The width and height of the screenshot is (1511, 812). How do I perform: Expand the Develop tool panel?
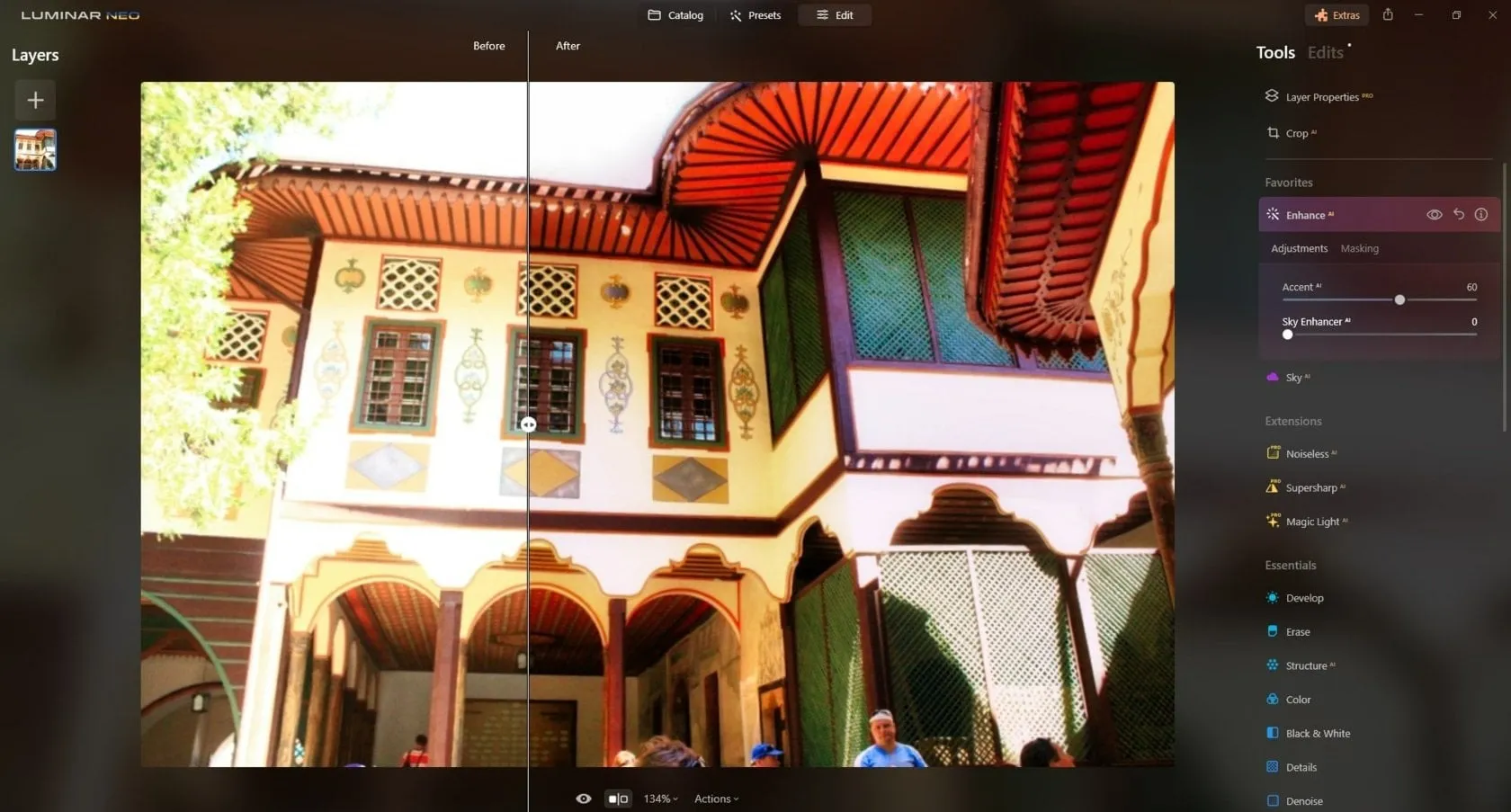[1304, 598]
